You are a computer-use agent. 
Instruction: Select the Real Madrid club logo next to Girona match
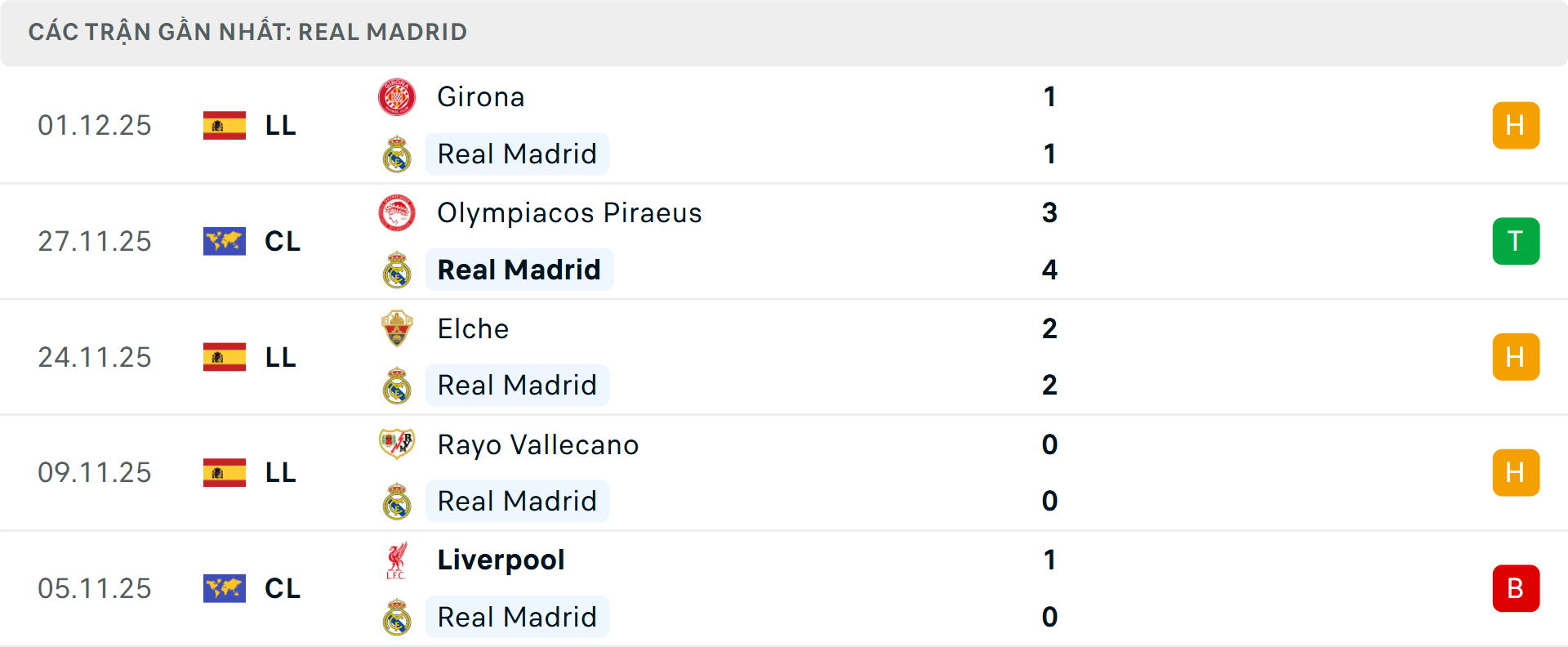(397, 154)
